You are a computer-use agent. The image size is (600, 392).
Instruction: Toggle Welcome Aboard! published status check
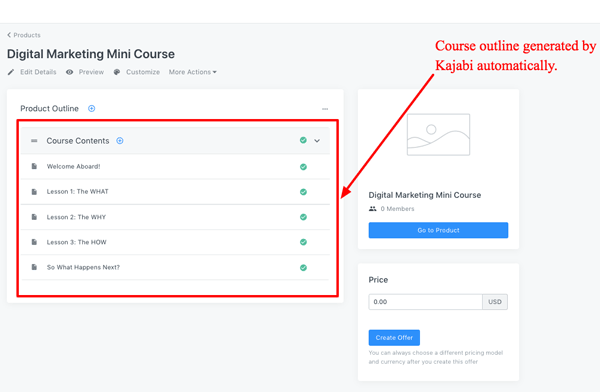[x=303, y=167]
